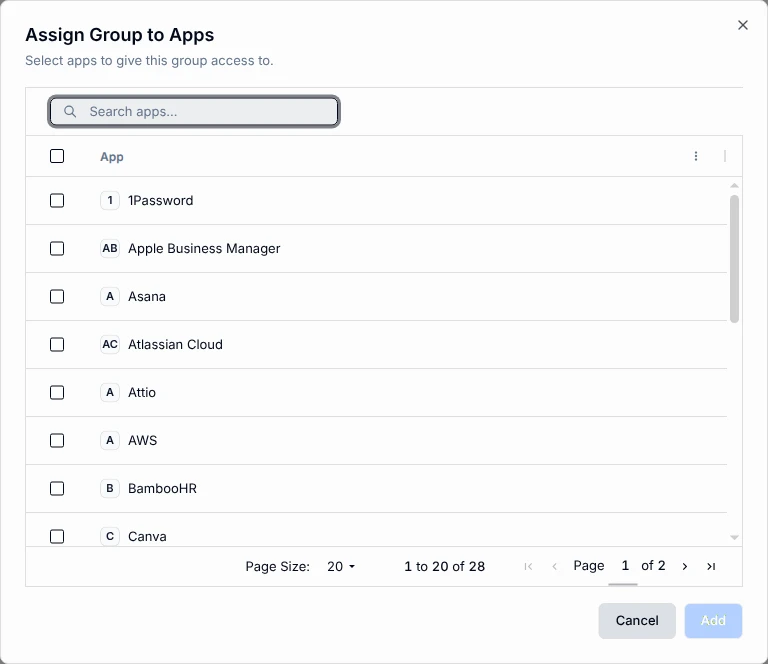Screen dimensions: 768x664
Task: Click the Cancel button
Action: (x=637, y=620)
